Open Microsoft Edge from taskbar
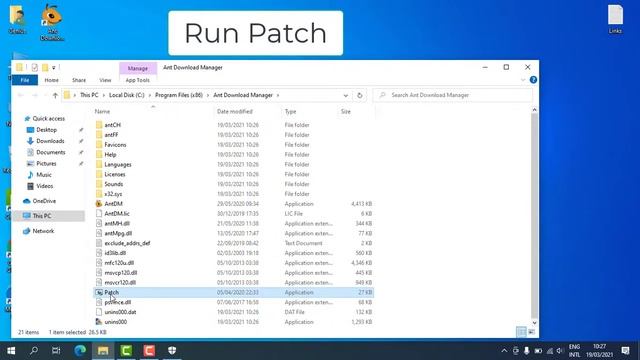Viewport: 640px width, 360px height. 80,351
